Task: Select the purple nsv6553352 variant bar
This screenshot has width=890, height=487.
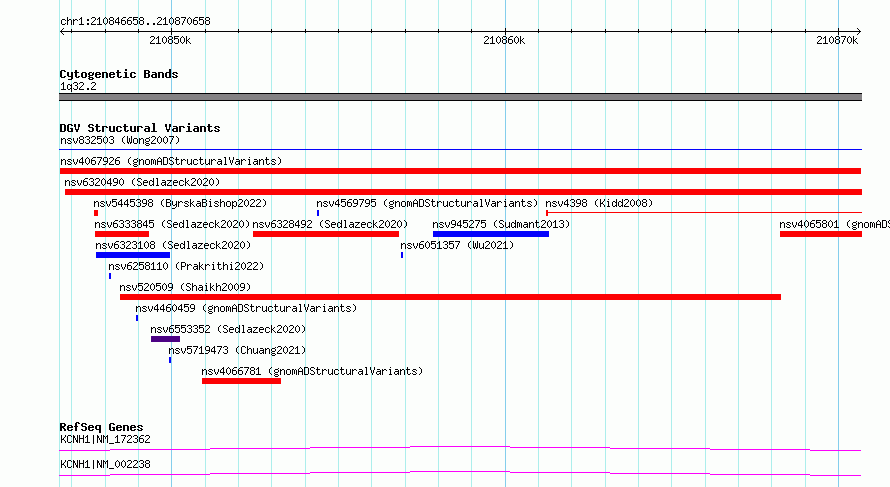Action: 165,339
